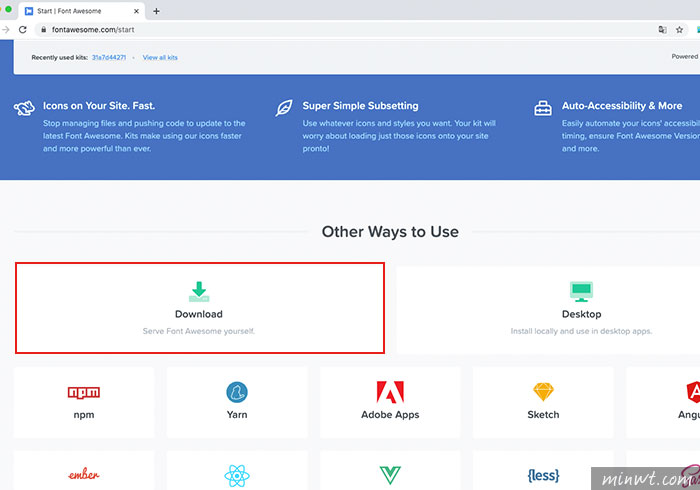Click the Desktop card title
Viewport: 700px width, 490px height.
(x=581, y=314)
